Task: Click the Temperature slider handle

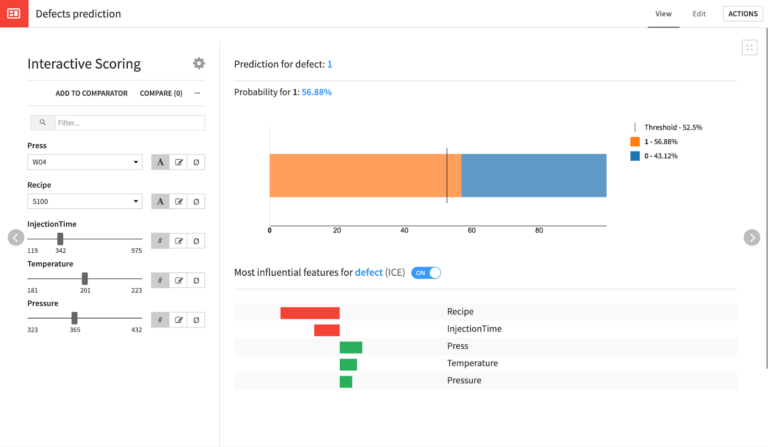Action: click(85, 279)
